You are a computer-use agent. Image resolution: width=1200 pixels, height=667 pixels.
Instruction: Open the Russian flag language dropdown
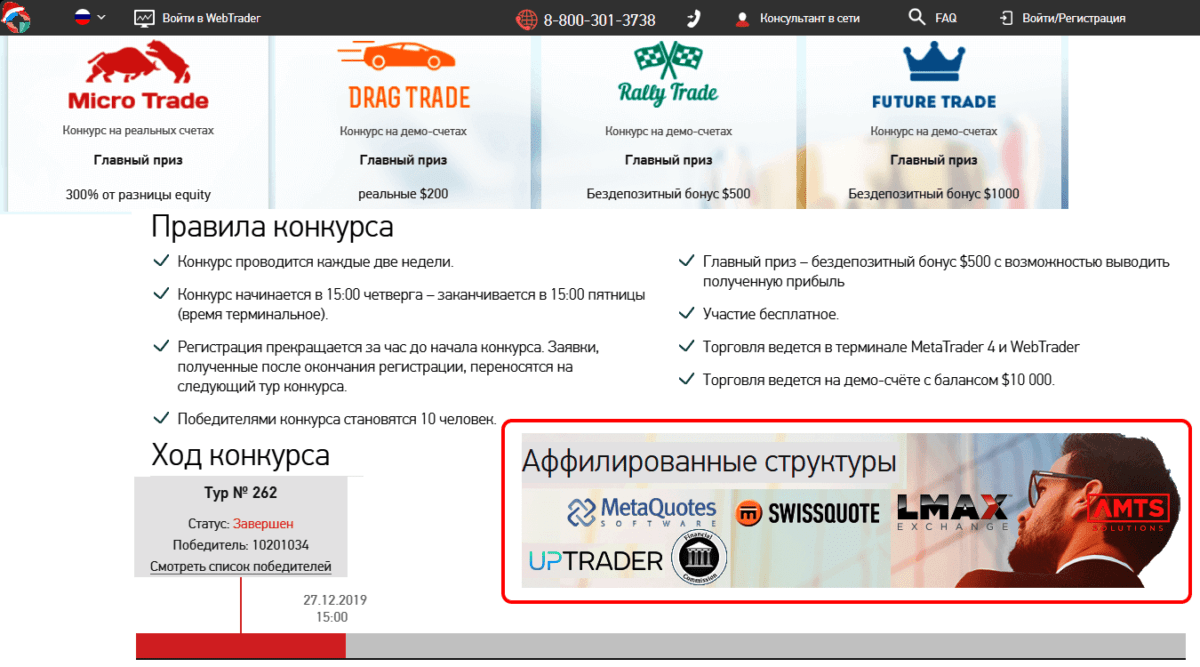tap(89, 18)
